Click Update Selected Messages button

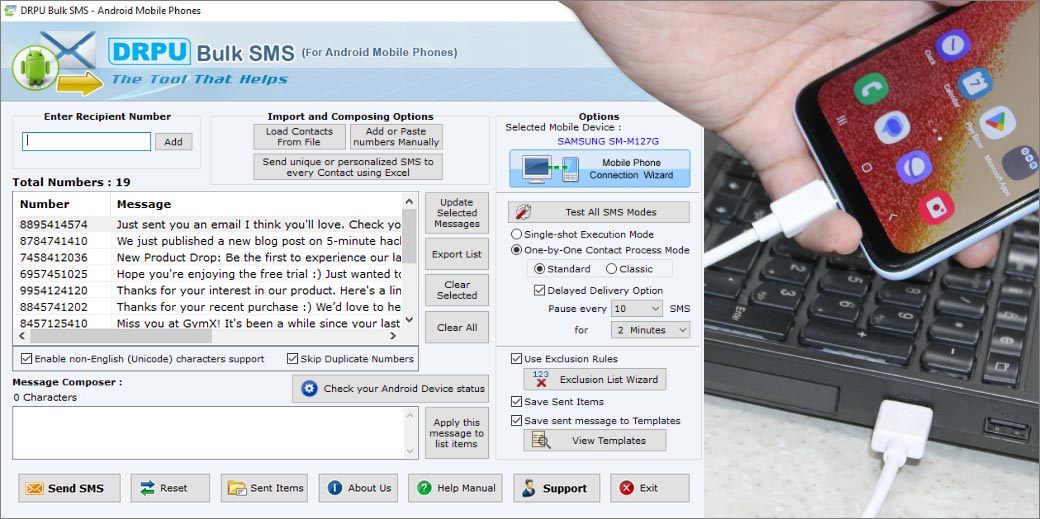pyautogui.click(x=456, y=213)
